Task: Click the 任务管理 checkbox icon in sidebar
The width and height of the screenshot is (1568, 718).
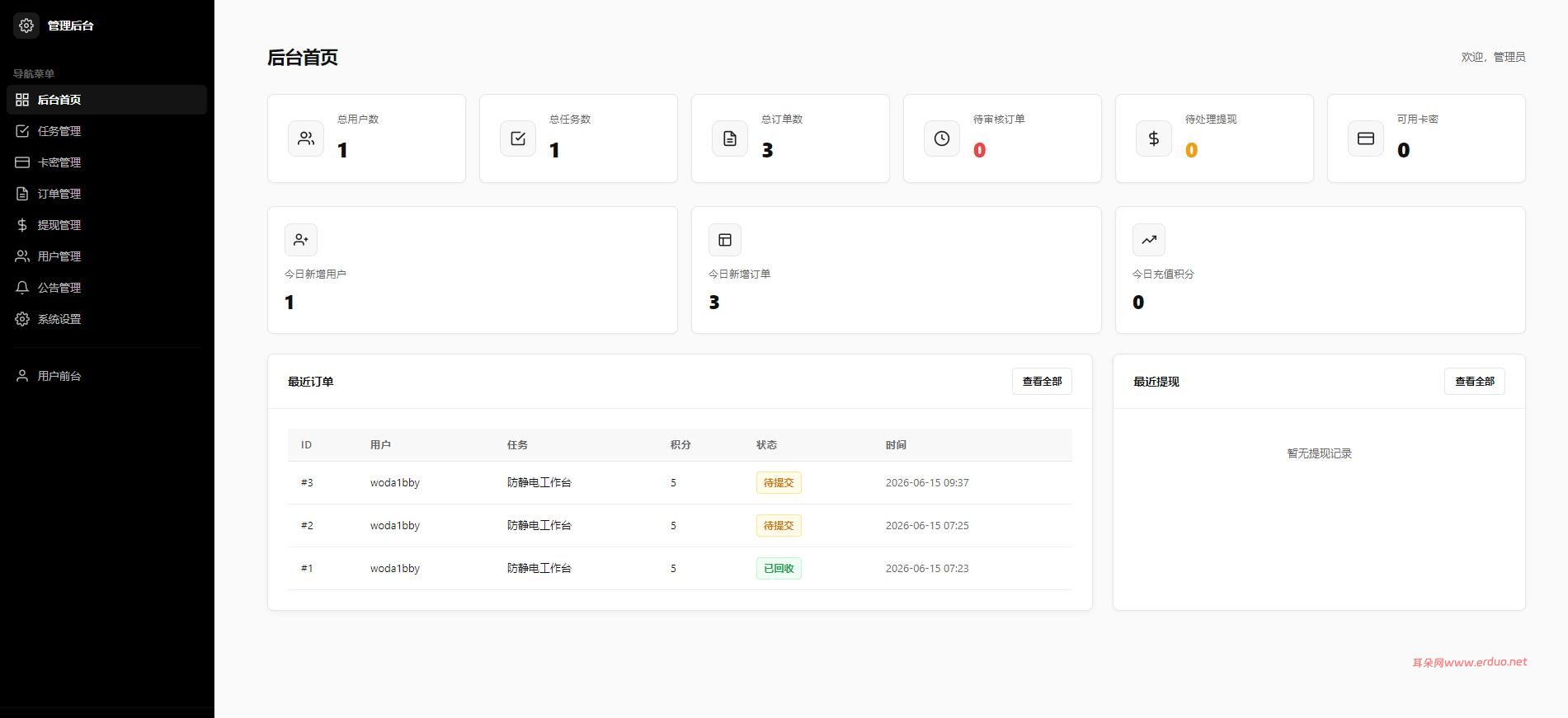Action: pos(22,131)
